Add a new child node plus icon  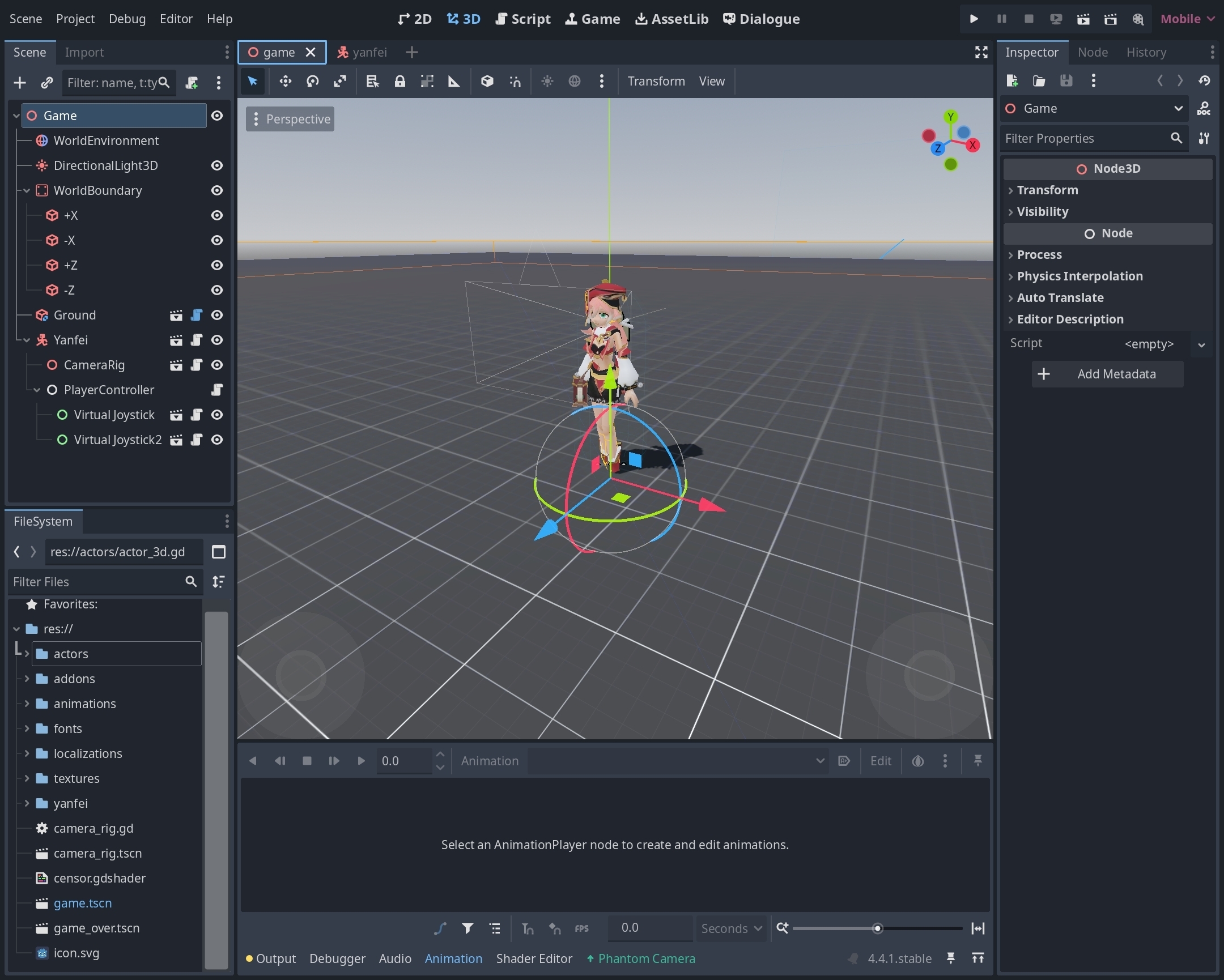(x=20, y=83)
